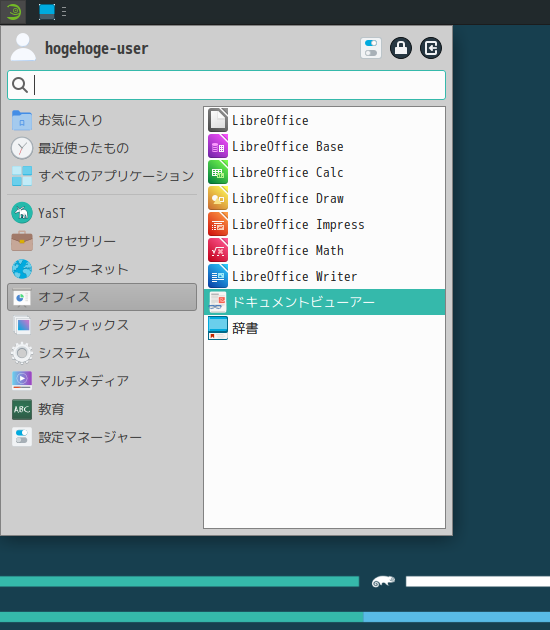Click the hogehoge-user name label

point(96,48)
